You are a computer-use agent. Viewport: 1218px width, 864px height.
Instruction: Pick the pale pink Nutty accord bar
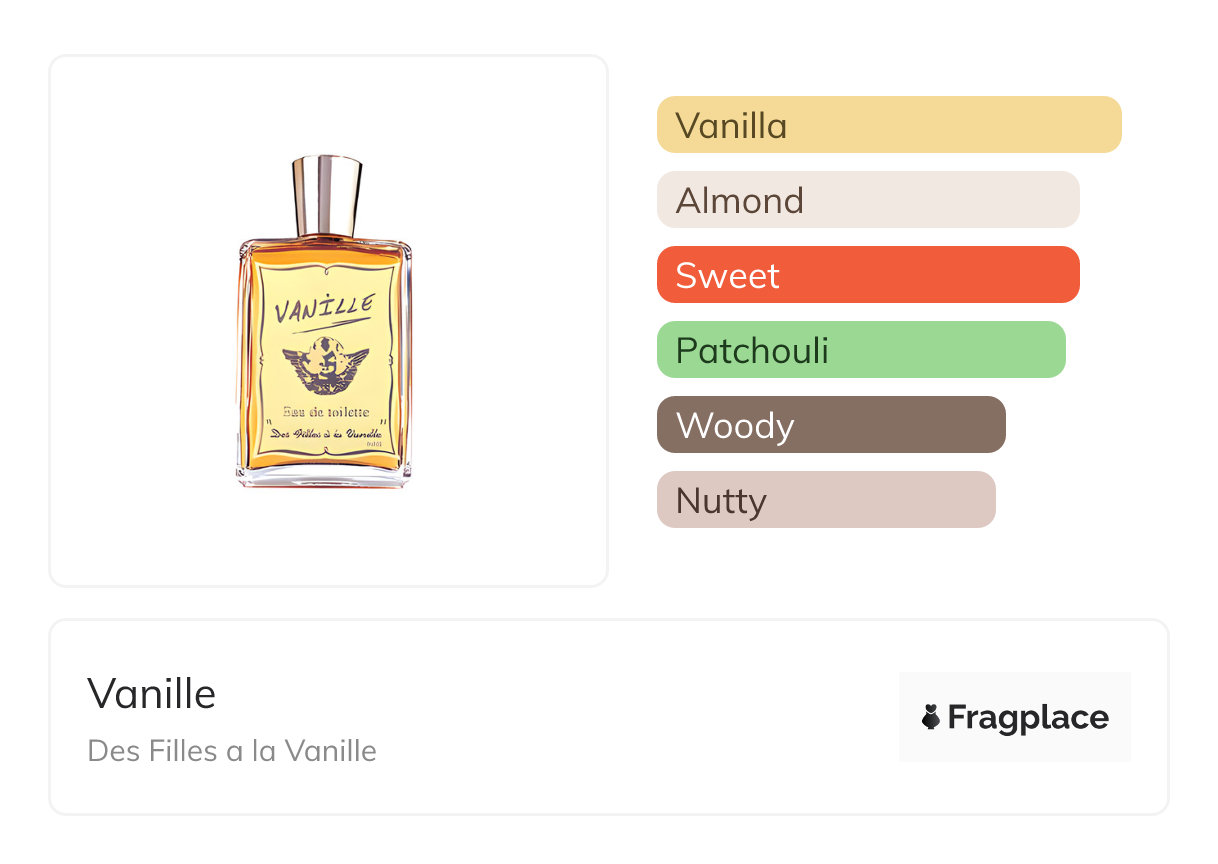(826, 500)
